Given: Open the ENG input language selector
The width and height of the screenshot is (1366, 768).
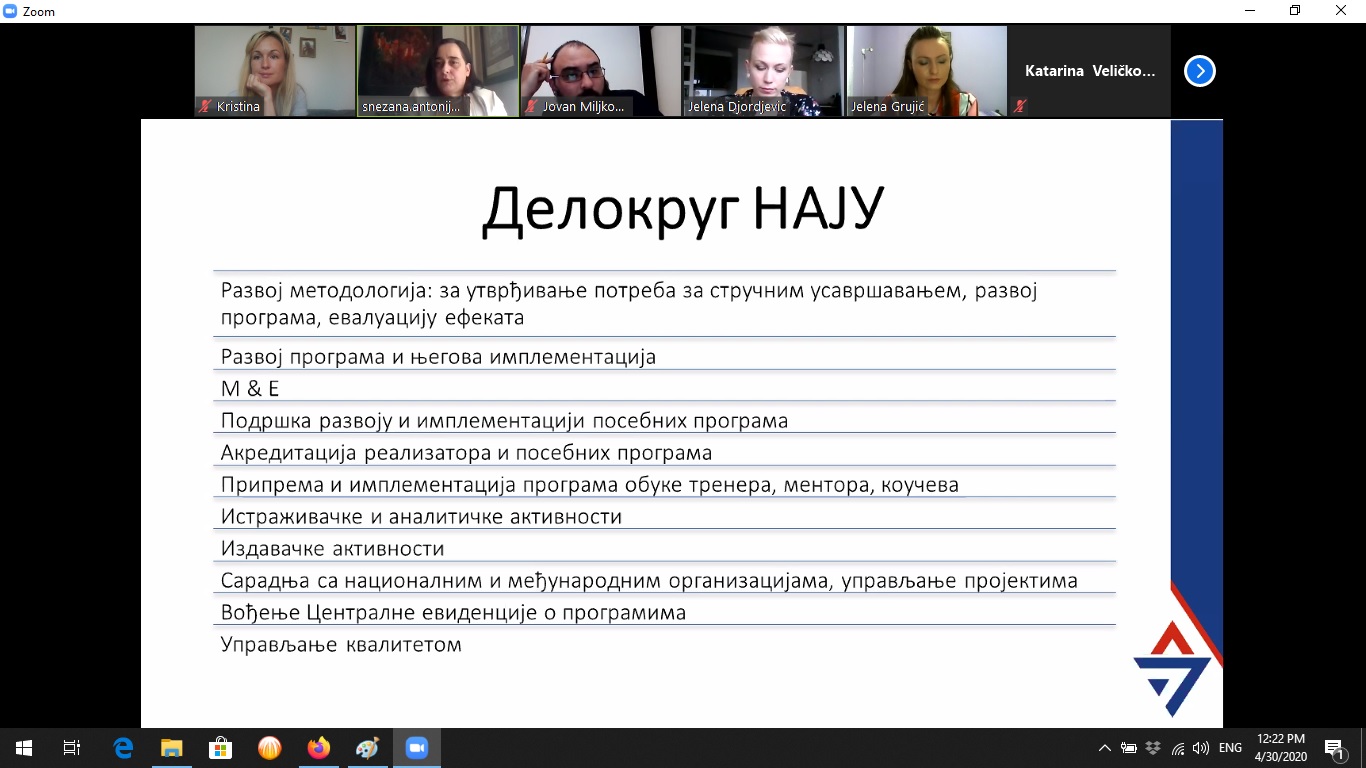Looking at the screenshot, I should (1230, 748).
